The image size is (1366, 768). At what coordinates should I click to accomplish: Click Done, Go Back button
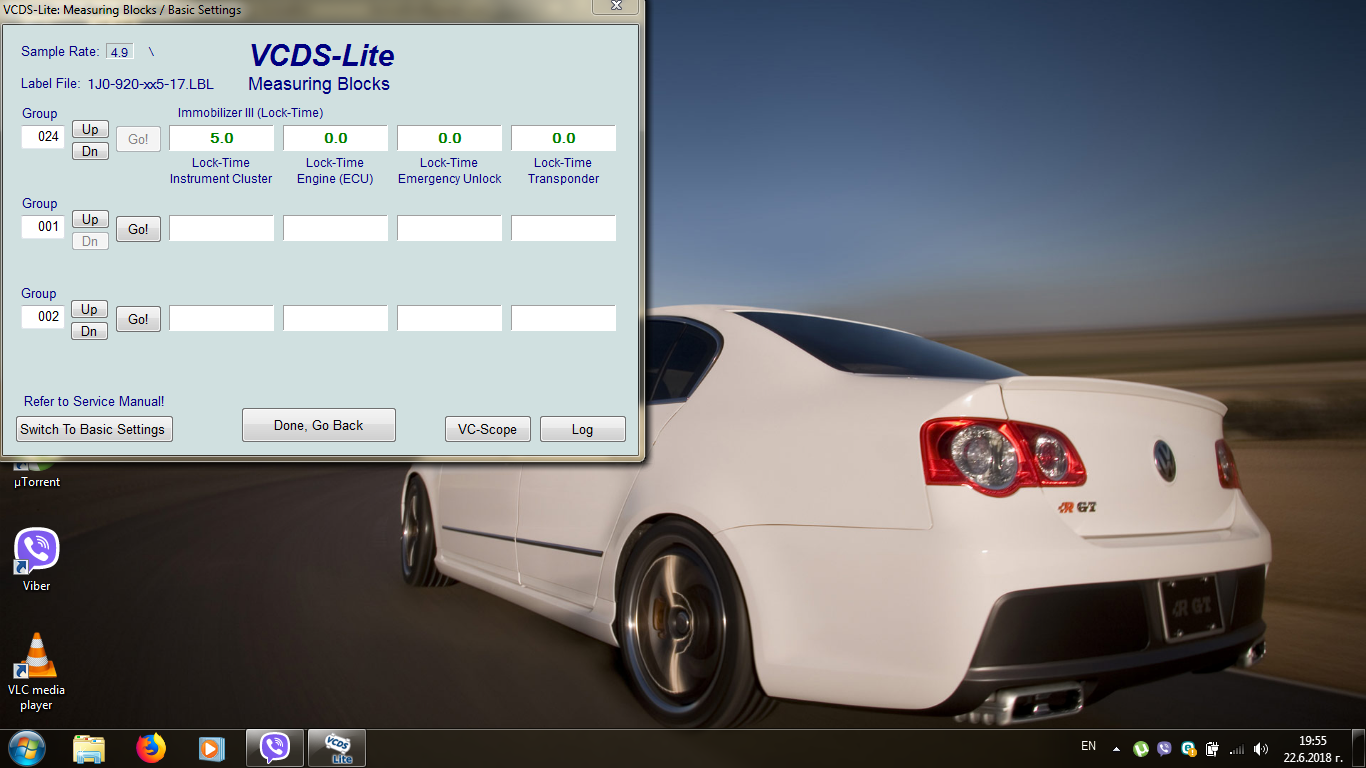pyautogui.click(x=318, y=425)
